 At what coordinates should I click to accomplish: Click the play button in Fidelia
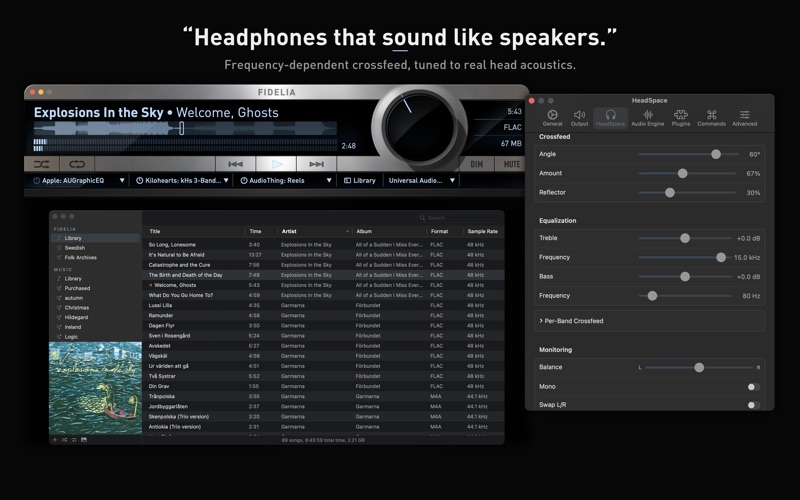pos(276,164)
